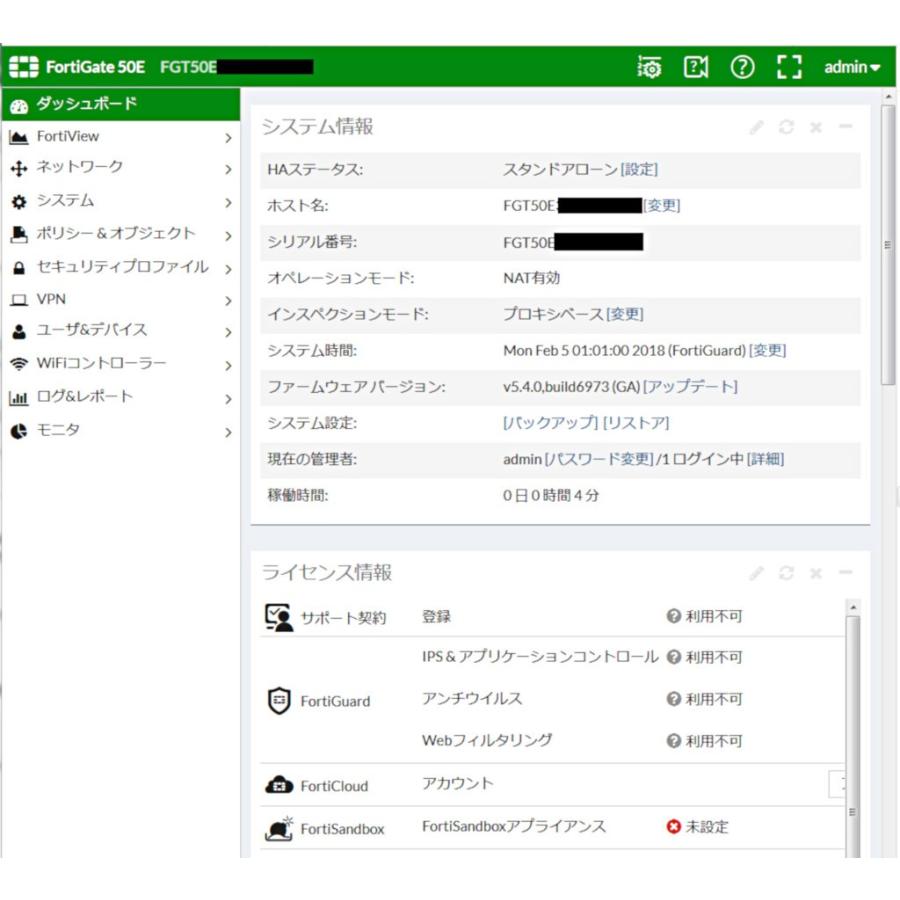Click the FortiGate logo icon in header

tap(23, 67)
